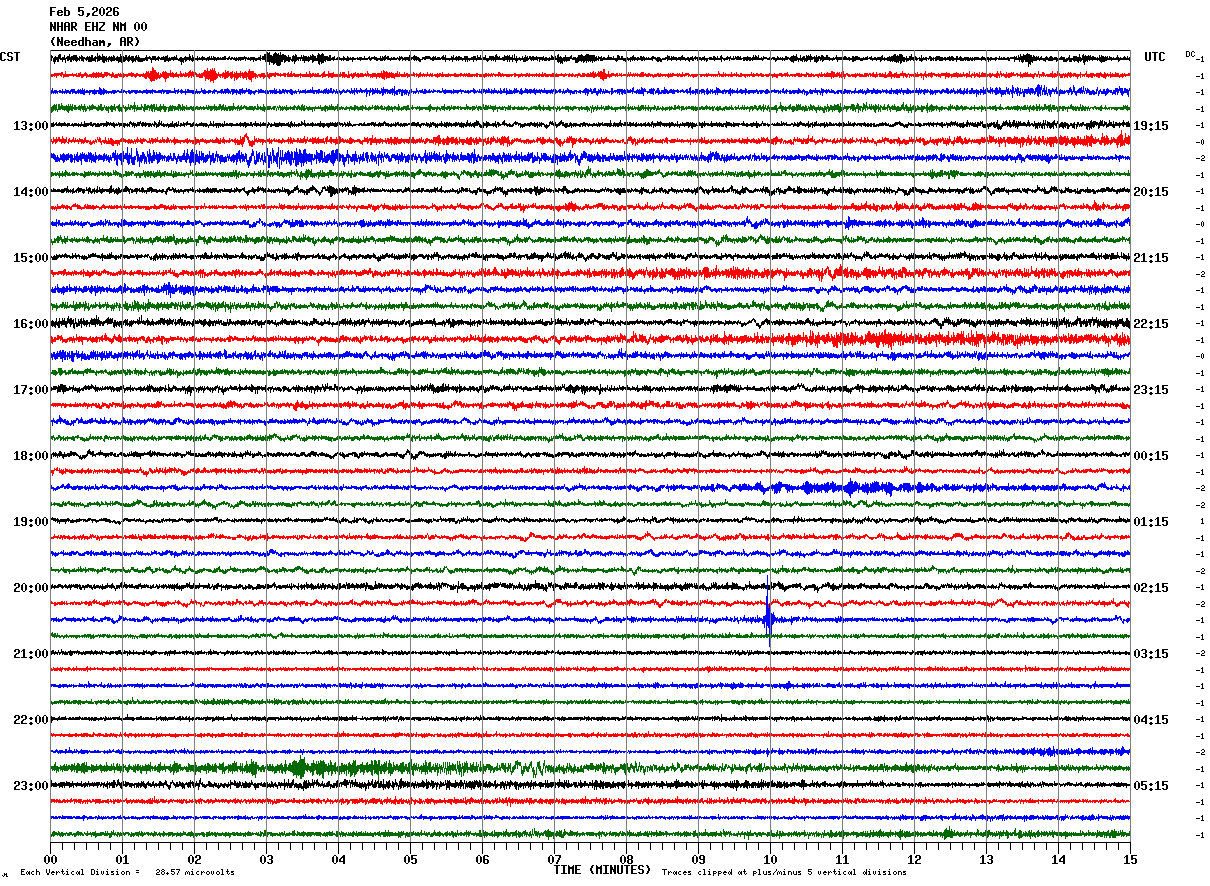The image size is (1210, 886).
Task: Click the 19:15 UTC time label
Action: coord(1150,126)
